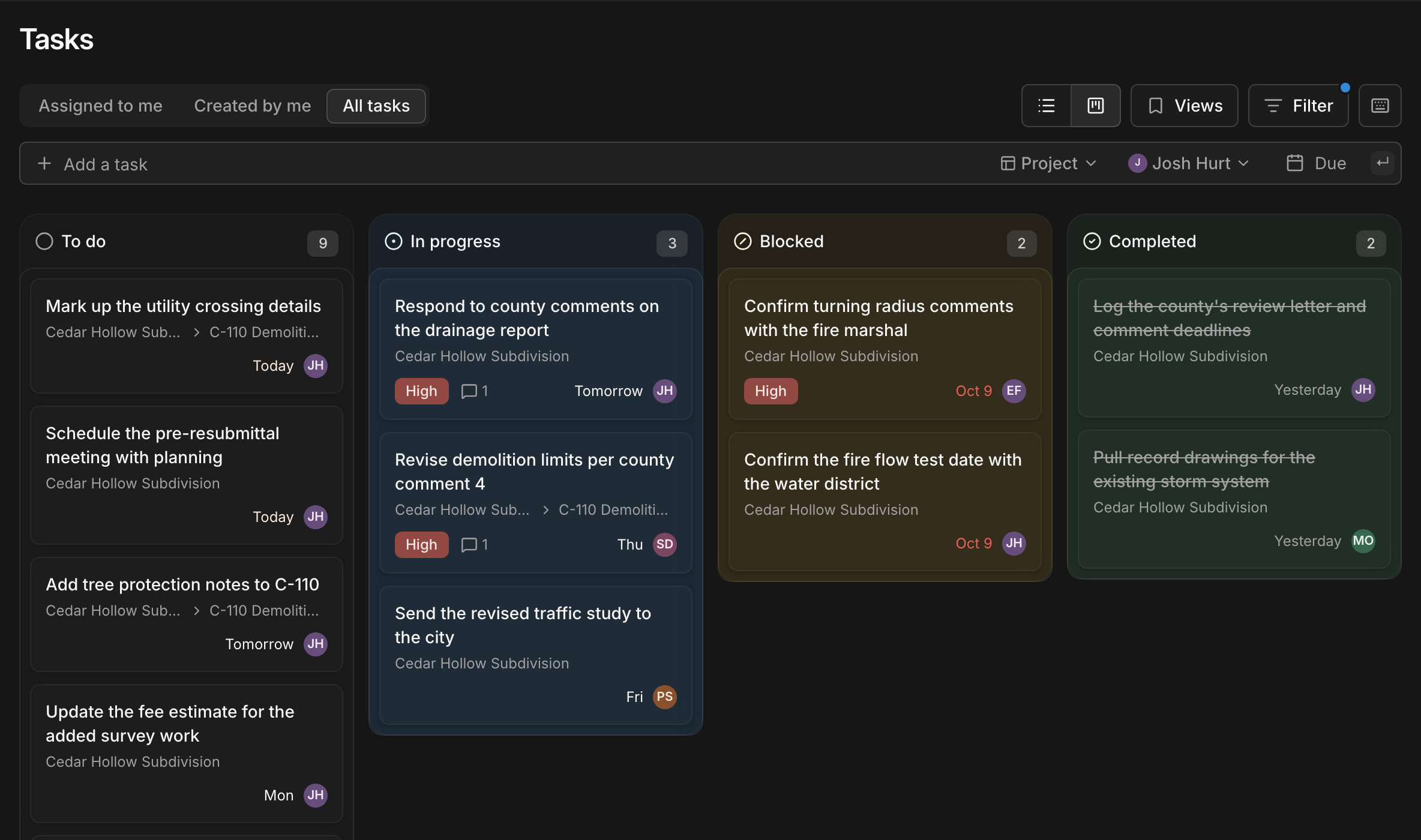The height and width of the screenshot is (840, 1421).
Task: Open comments on Revise demolition limits task
Action: 475,545
